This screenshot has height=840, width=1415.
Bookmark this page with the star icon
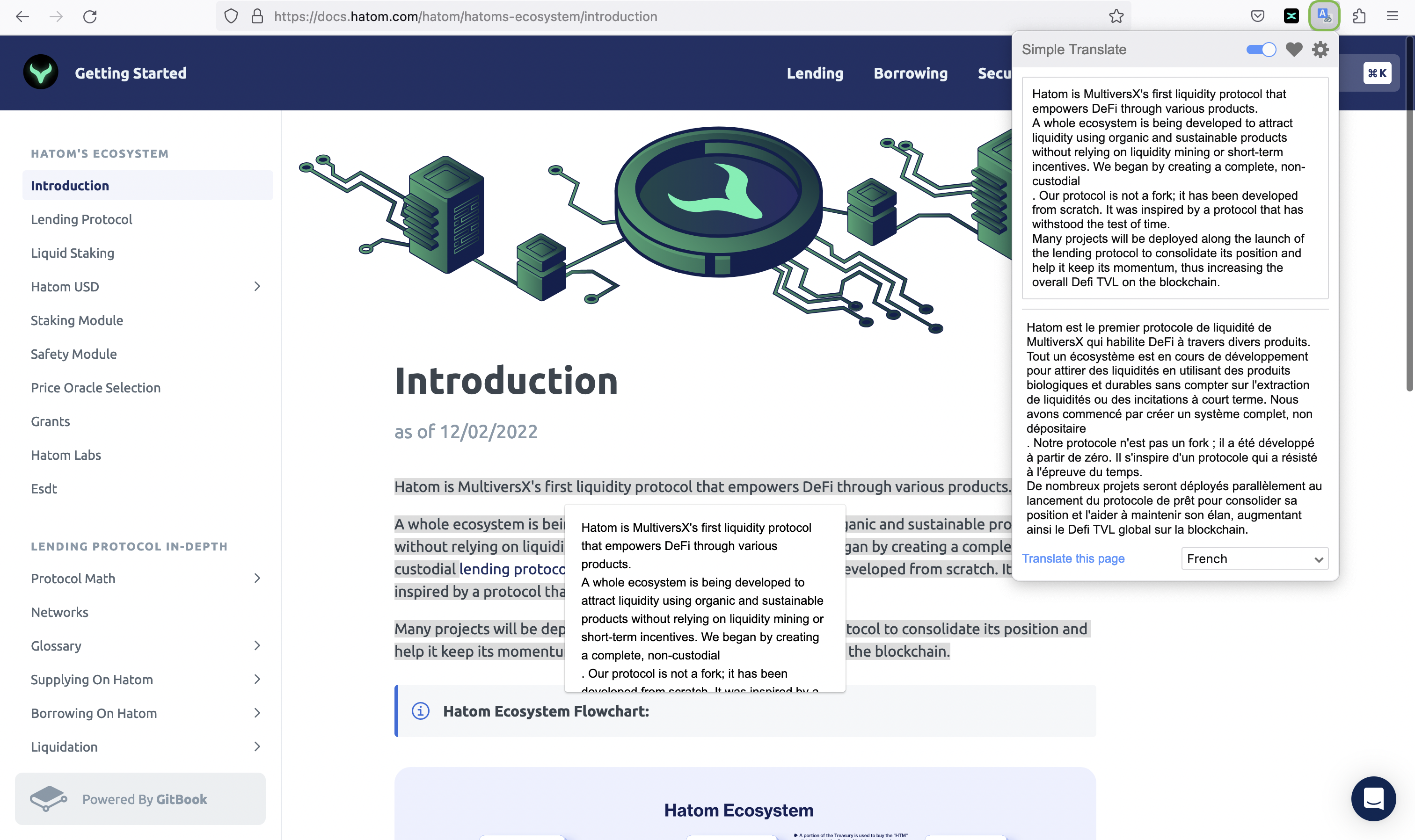(x=1116, y=16)
